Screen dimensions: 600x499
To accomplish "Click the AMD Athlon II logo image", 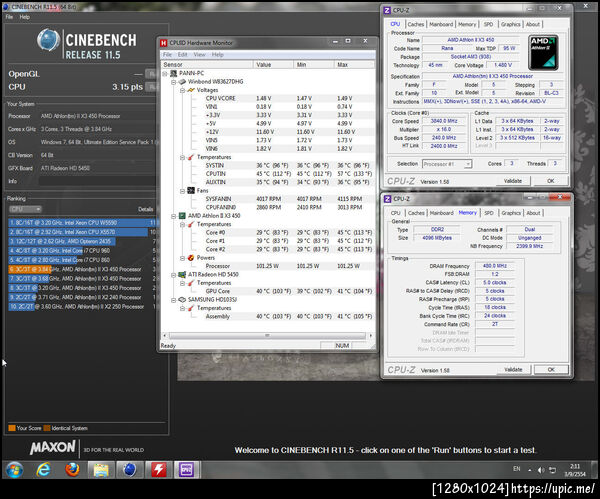I will (543, 52).
